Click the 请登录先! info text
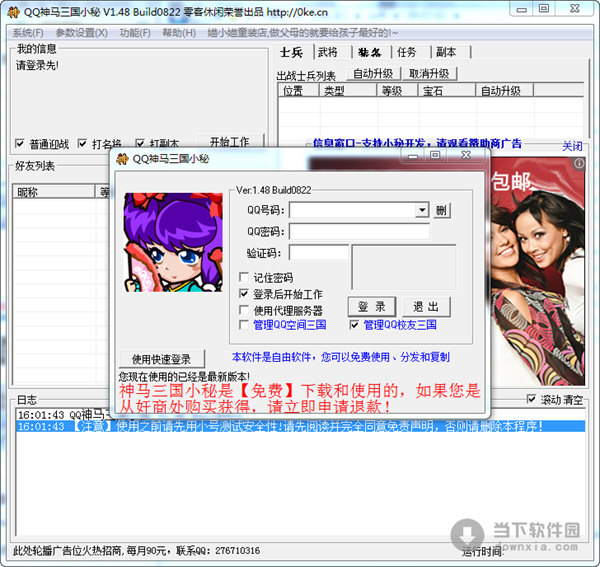This screenshot has height=567, width=600. 37,65
